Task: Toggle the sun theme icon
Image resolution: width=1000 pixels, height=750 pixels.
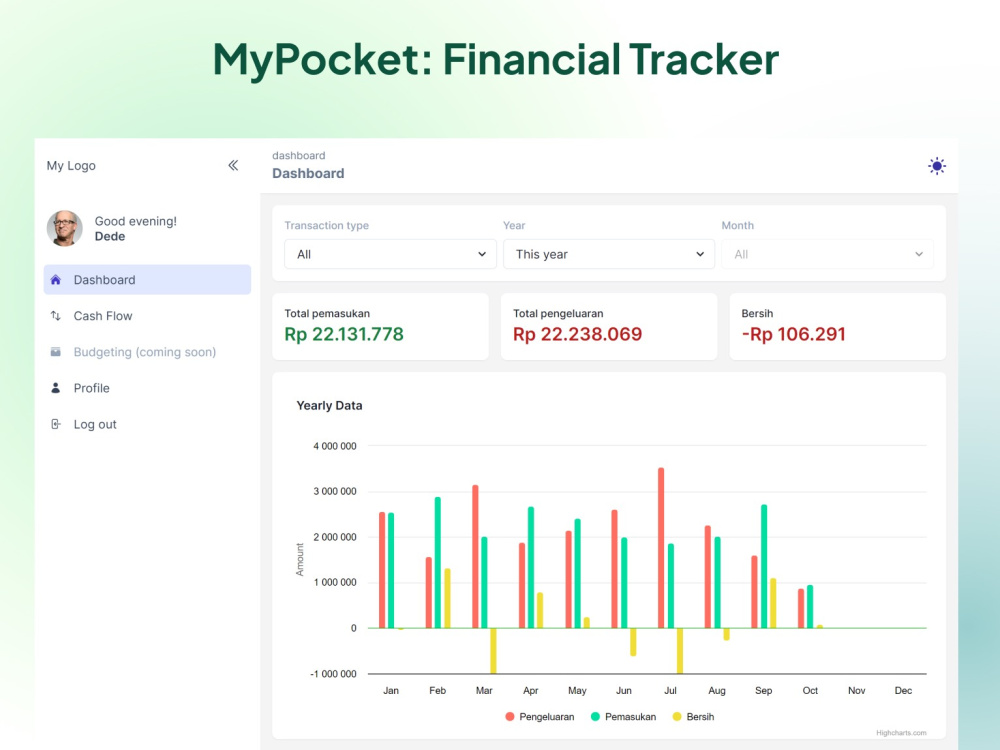Action: click(936, 166)
